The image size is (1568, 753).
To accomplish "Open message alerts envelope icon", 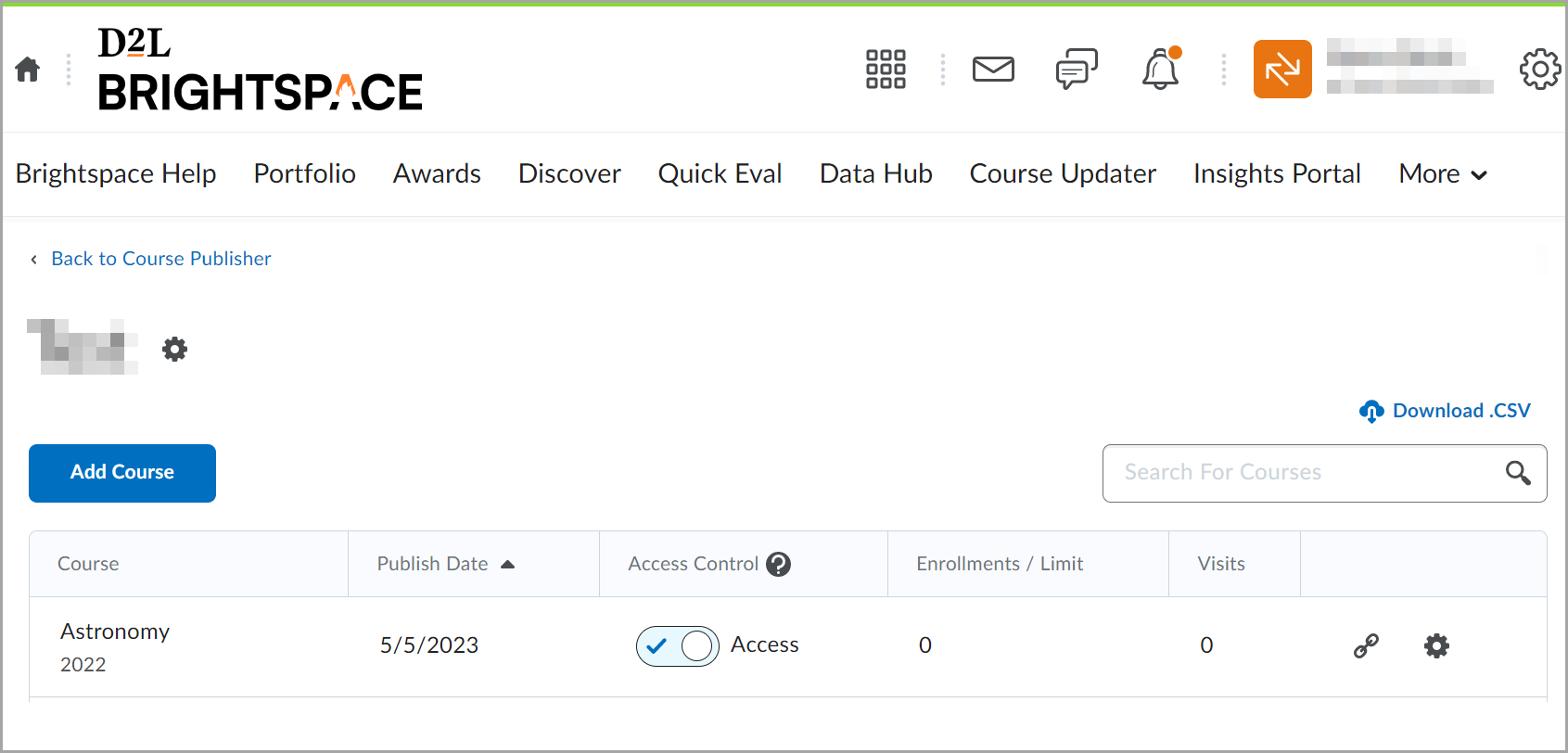I will pyautogui.click(x=993, y=70).
